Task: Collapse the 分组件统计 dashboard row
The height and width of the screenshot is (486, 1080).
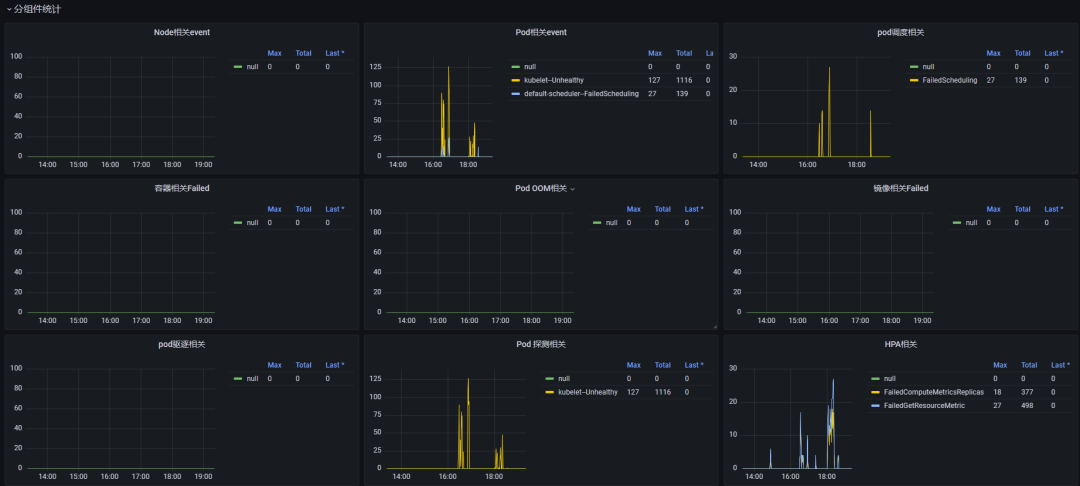Action: pyautogui.click(x=37, y=9)
